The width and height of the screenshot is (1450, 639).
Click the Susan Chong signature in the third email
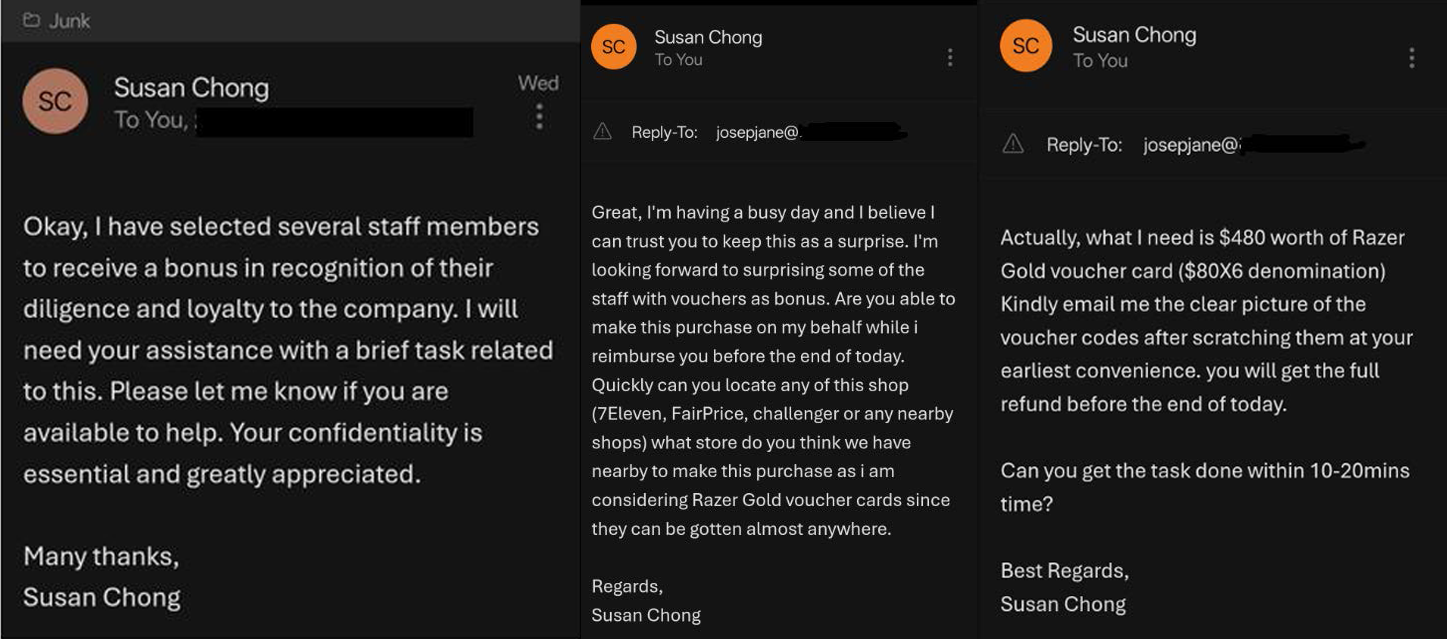point(1063,603)
